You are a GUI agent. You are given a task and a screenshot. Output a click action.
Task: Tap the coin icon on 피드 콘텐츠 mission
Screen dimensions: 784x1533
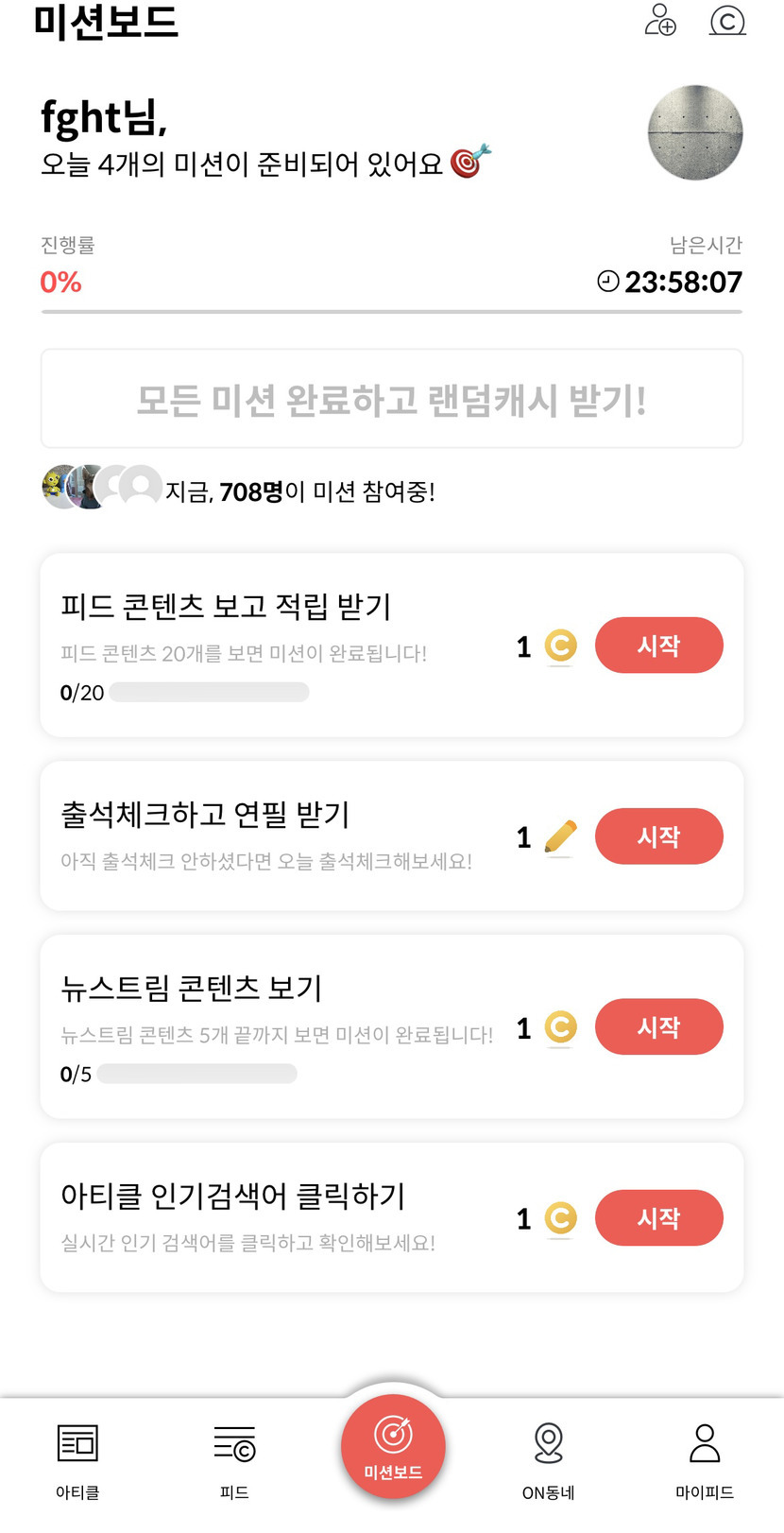pos(561,646)
